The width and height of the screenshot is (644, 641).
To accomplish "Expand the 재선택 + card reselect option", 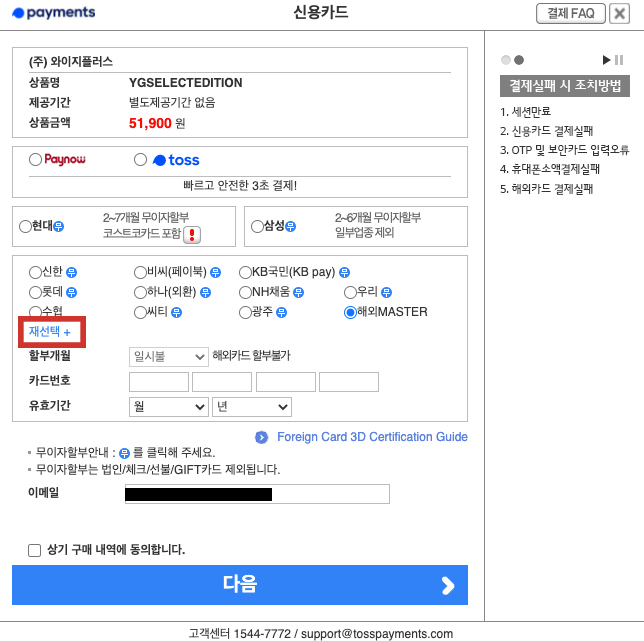I will pos(50,331).
